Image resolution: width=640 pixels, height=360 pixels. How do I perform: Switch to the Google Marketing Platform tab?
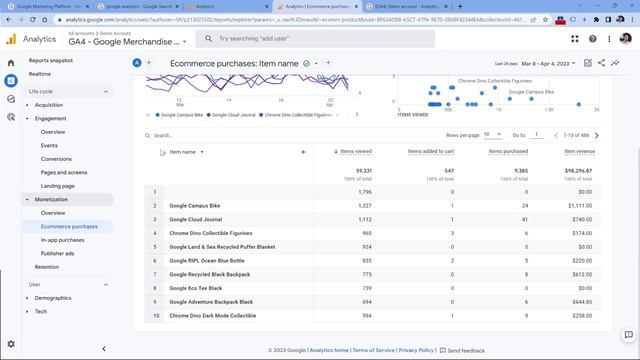tap(48, 7)
